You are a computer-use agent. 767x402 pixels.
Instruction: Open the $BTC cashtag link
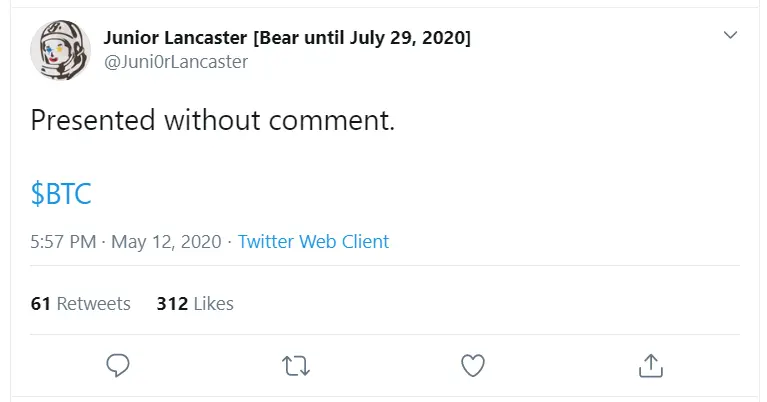tap(61, 193)
